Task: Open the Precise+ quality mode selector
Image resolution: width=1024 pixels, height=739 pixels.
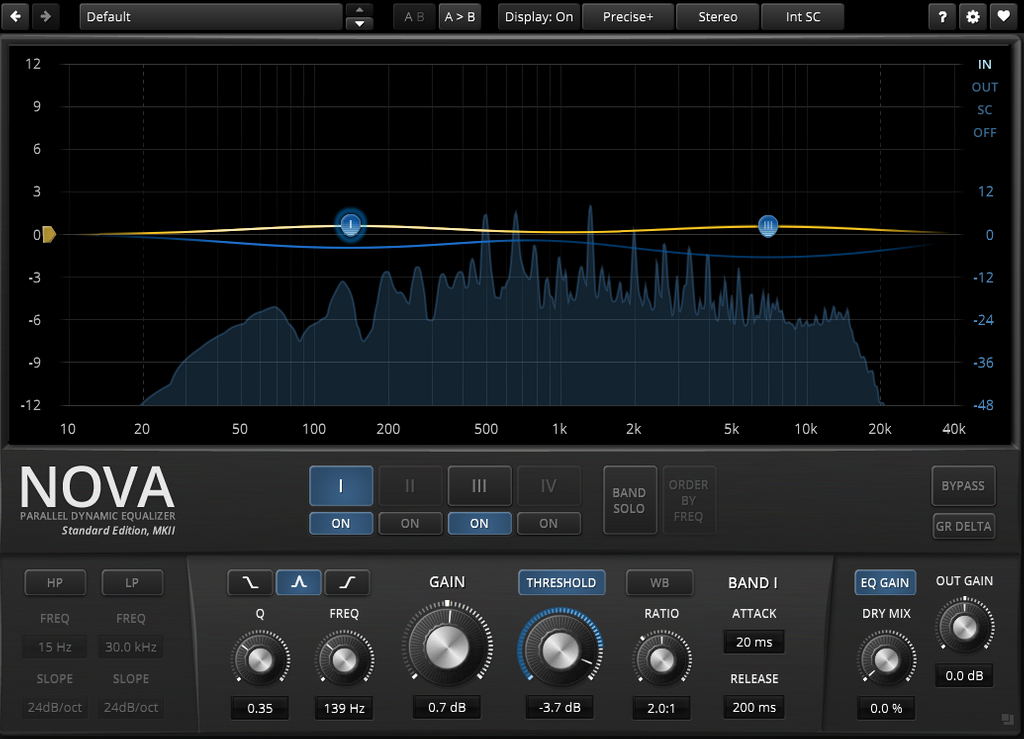Action: coord(628,17)
